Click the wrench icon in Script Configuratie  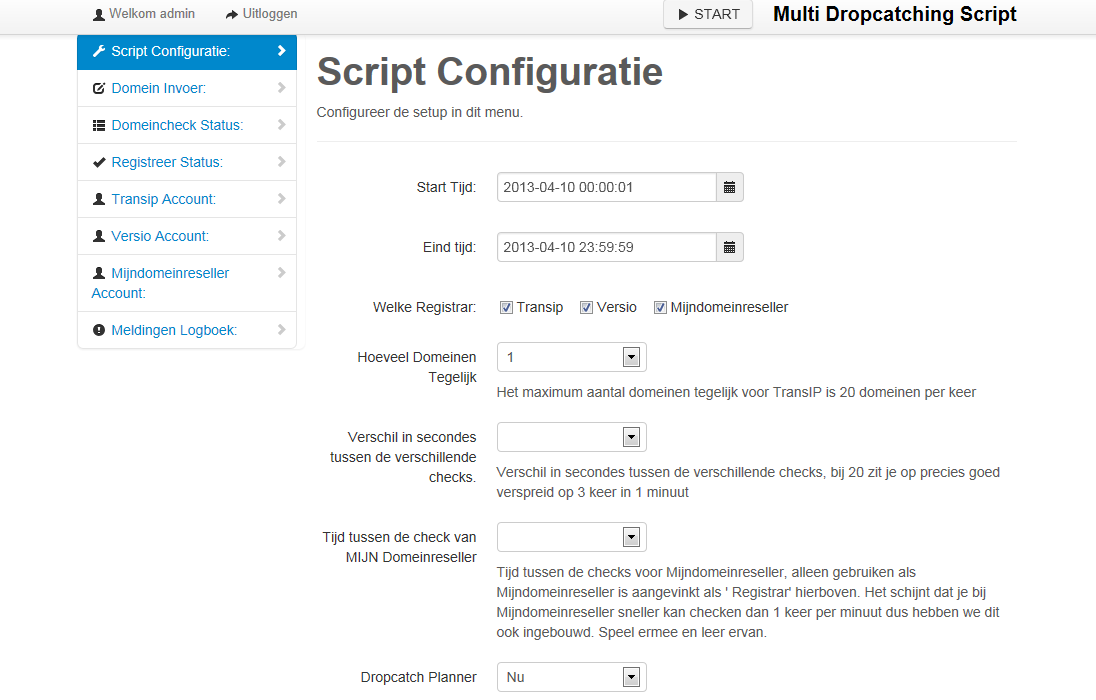(98, 51)
